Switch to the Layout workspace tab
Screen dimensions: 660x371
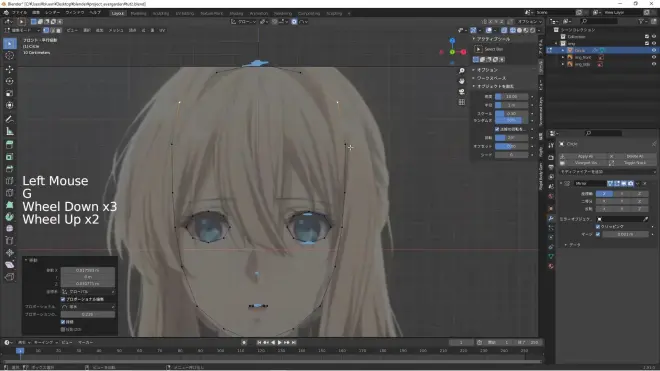[118, 13]
